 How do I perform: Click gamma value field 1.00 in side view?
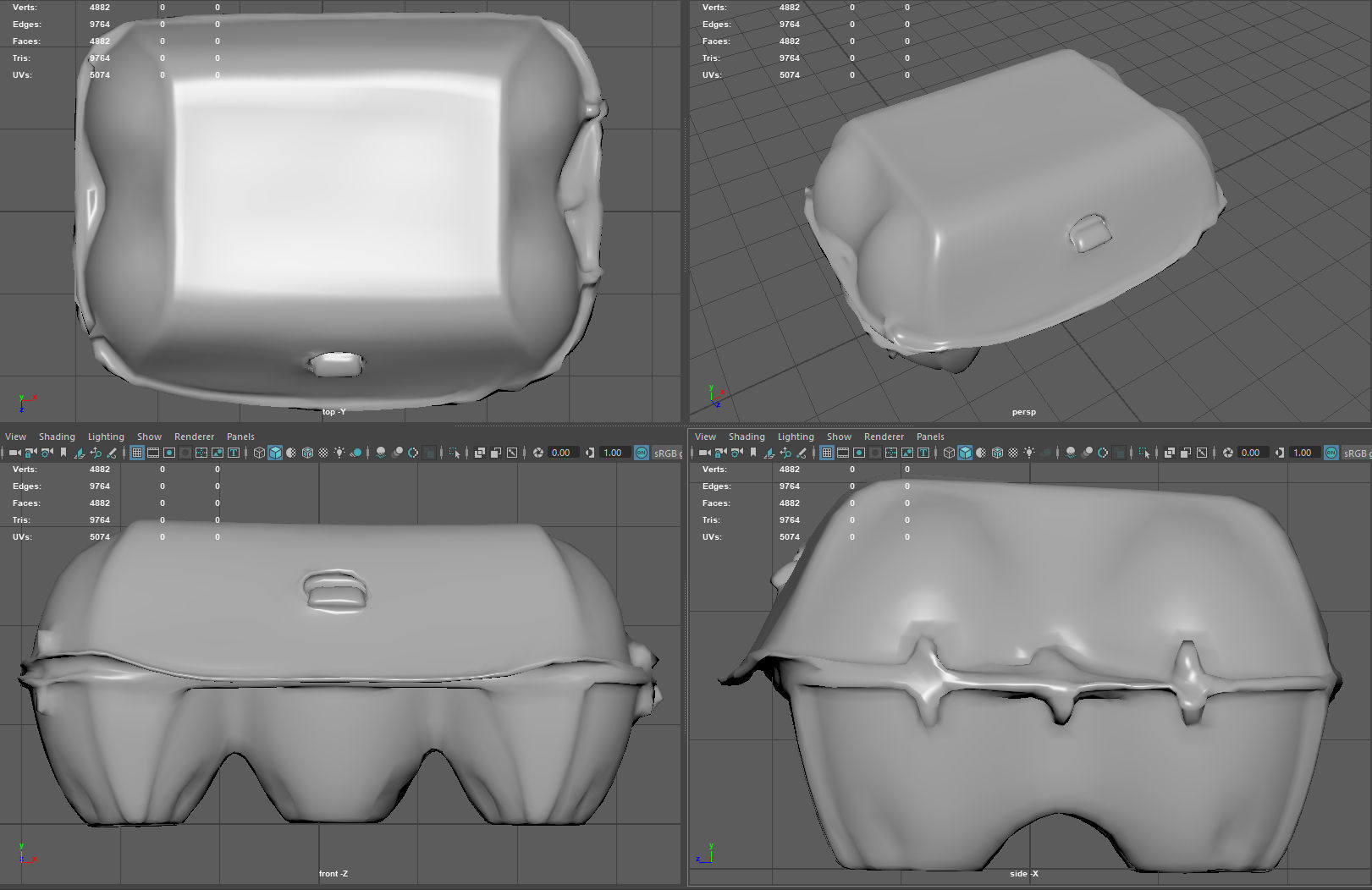1305,453
